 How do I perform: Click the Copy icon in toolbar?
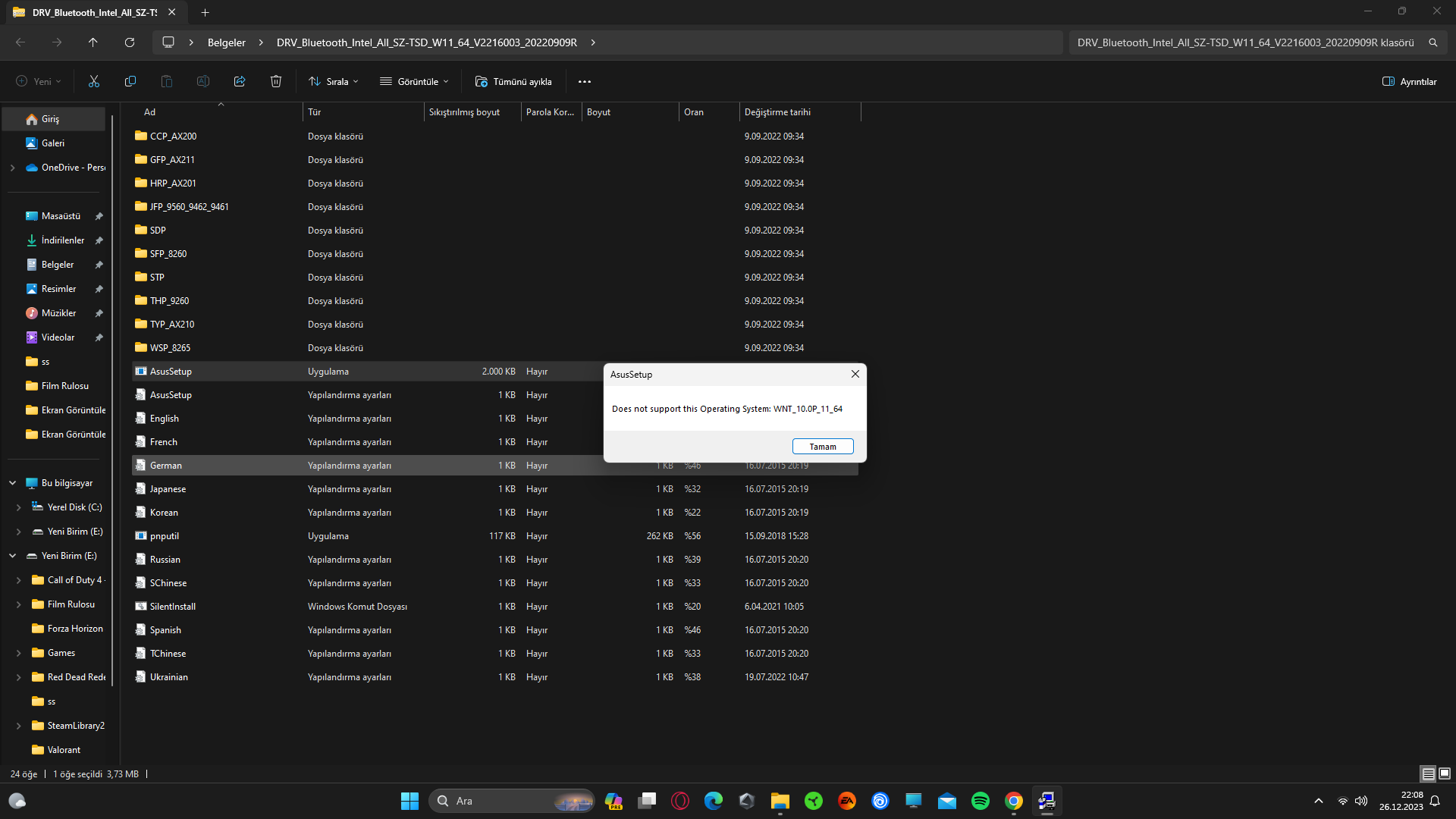coord(130,81)
